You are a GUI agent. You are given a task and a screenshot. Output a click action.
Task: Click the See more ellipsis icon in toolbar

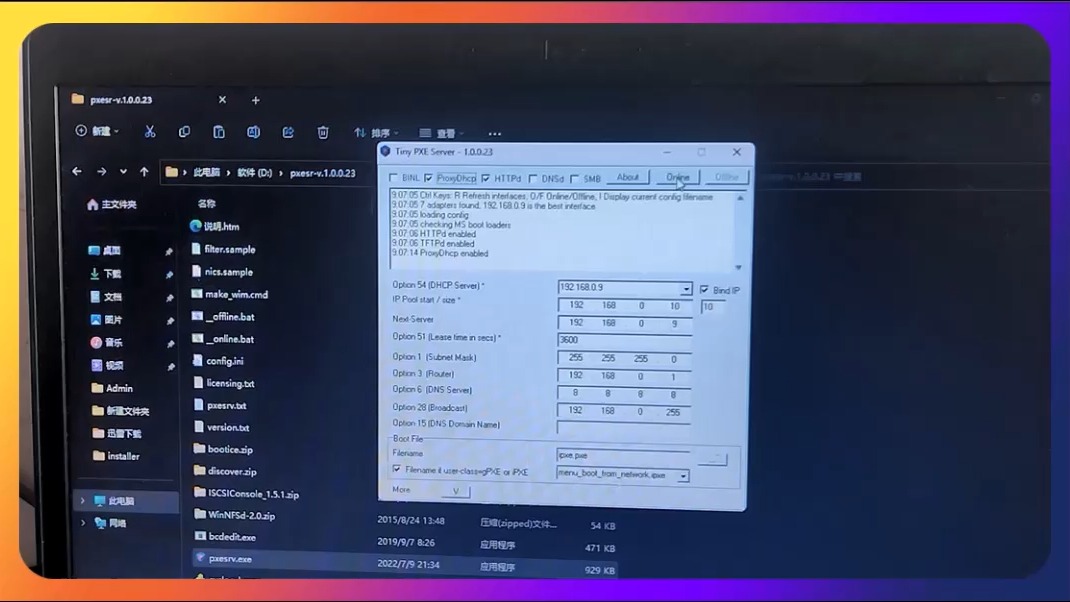(x=494, y=132)
